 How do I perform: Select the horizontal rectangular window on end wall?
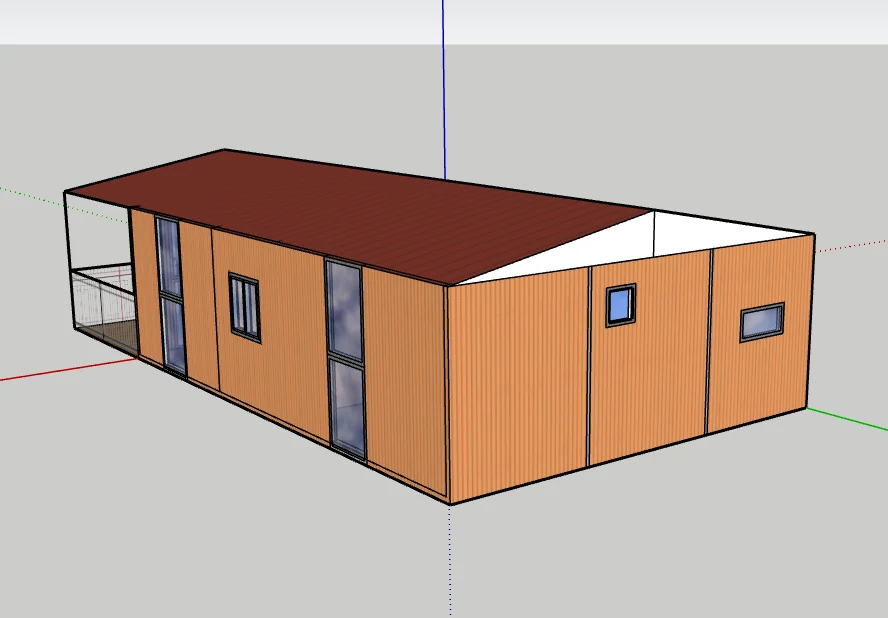pyautogui.click(x=762, y=322)
